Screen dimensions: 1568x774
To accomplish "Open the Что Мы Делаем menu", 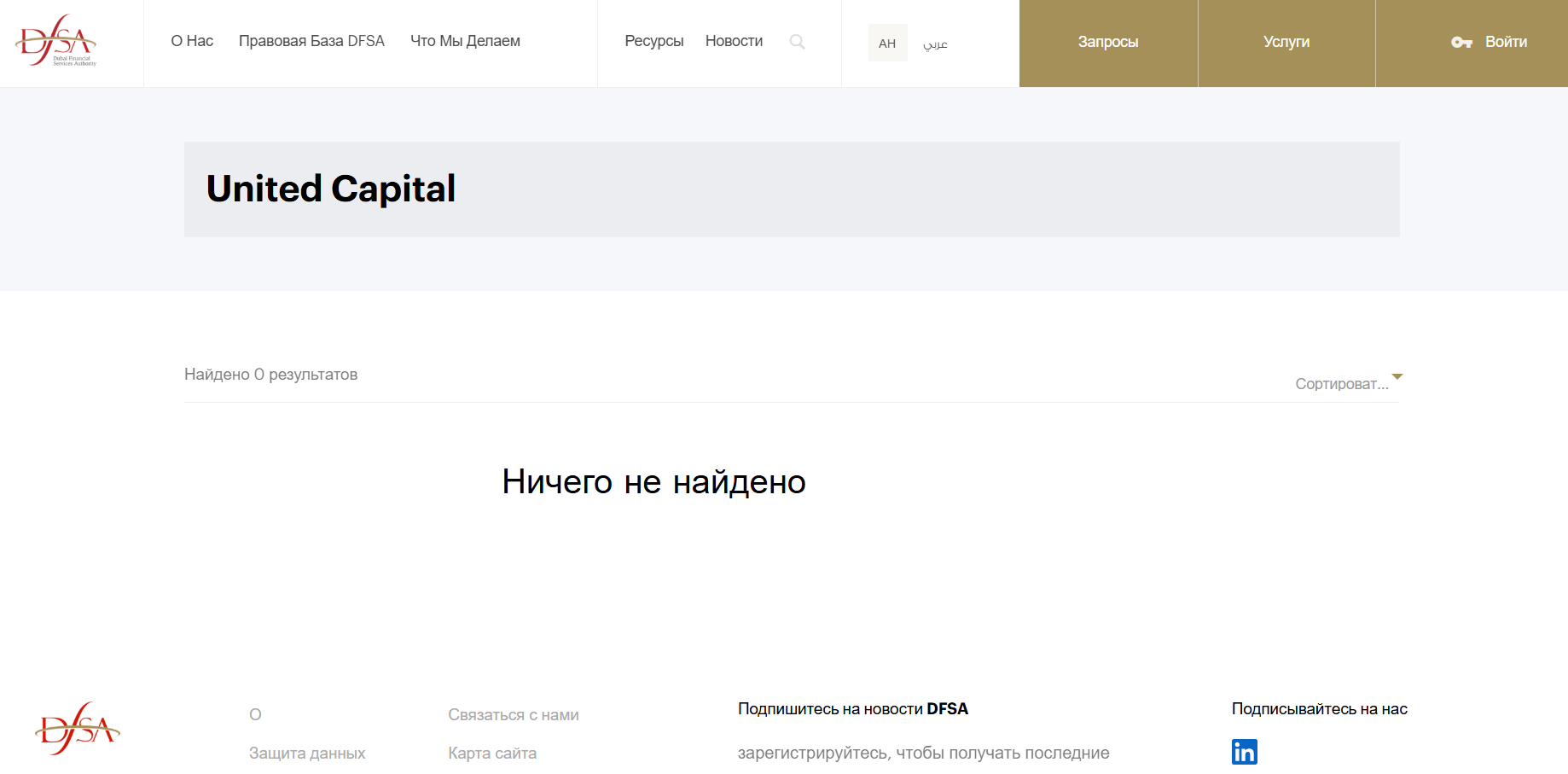I will click(465, 41).
